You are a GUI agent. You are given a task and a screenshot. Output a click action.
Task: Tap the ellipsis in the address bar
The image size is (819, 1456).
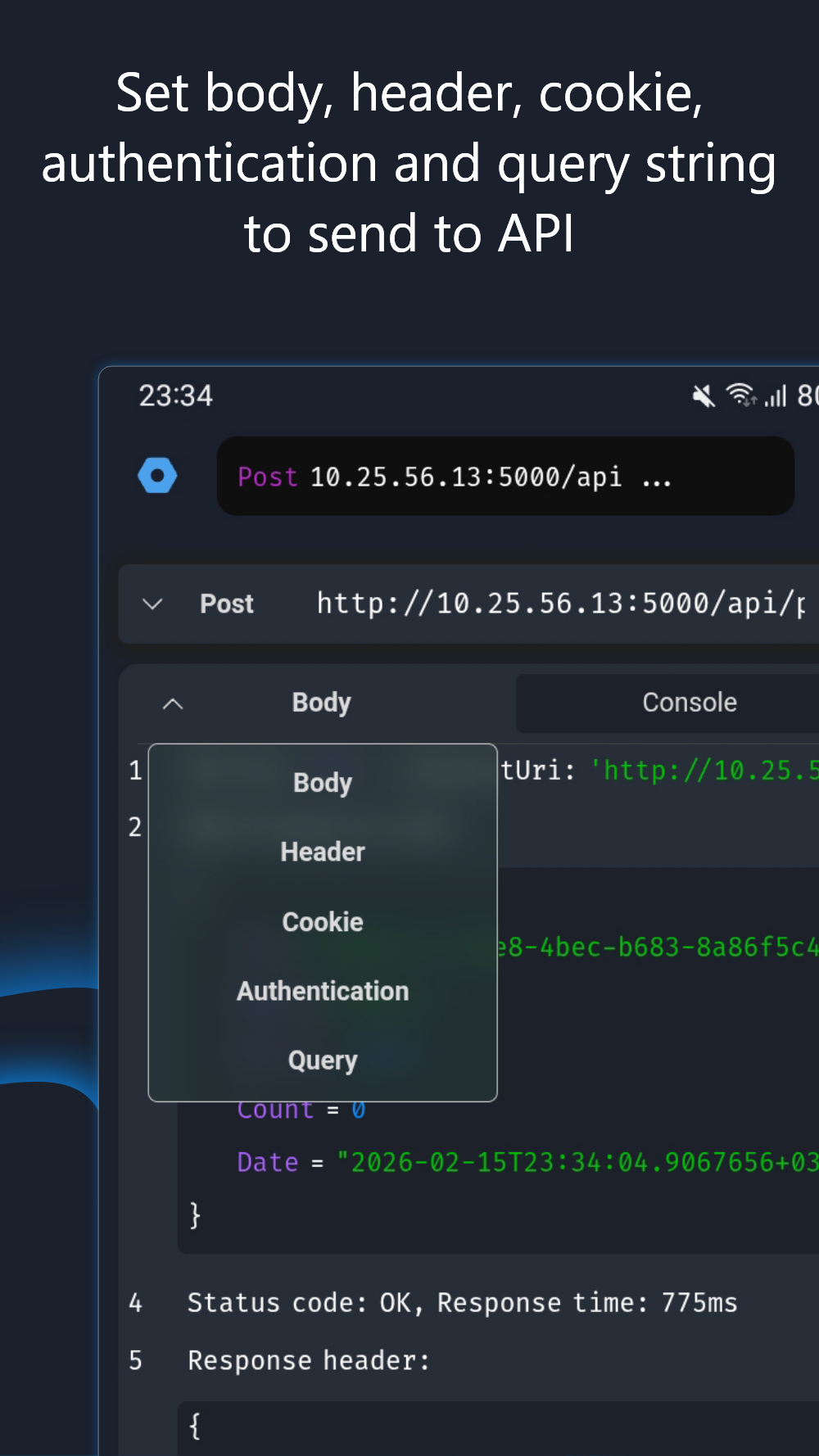657,482
